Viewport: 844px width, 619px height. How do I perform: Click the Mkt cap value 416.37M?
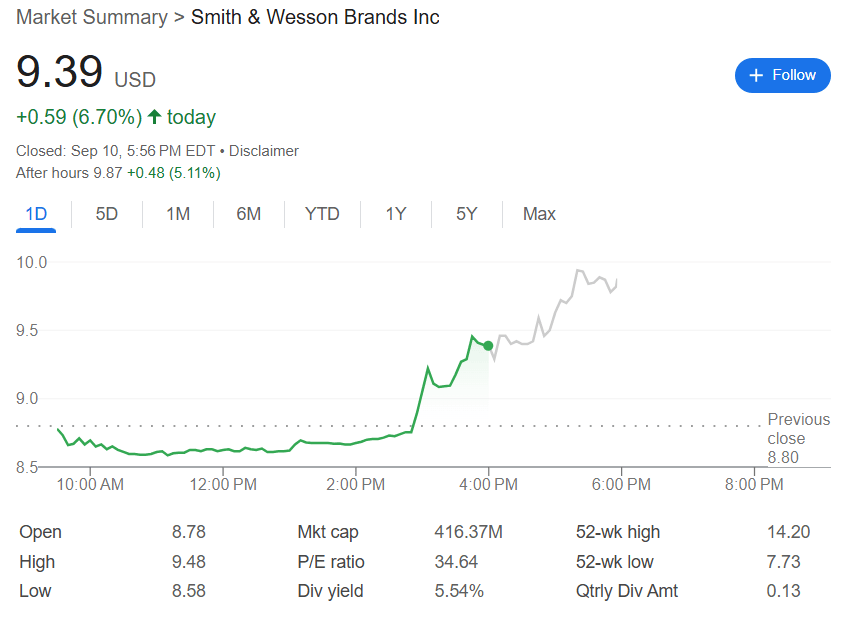[x=468, y=532]
